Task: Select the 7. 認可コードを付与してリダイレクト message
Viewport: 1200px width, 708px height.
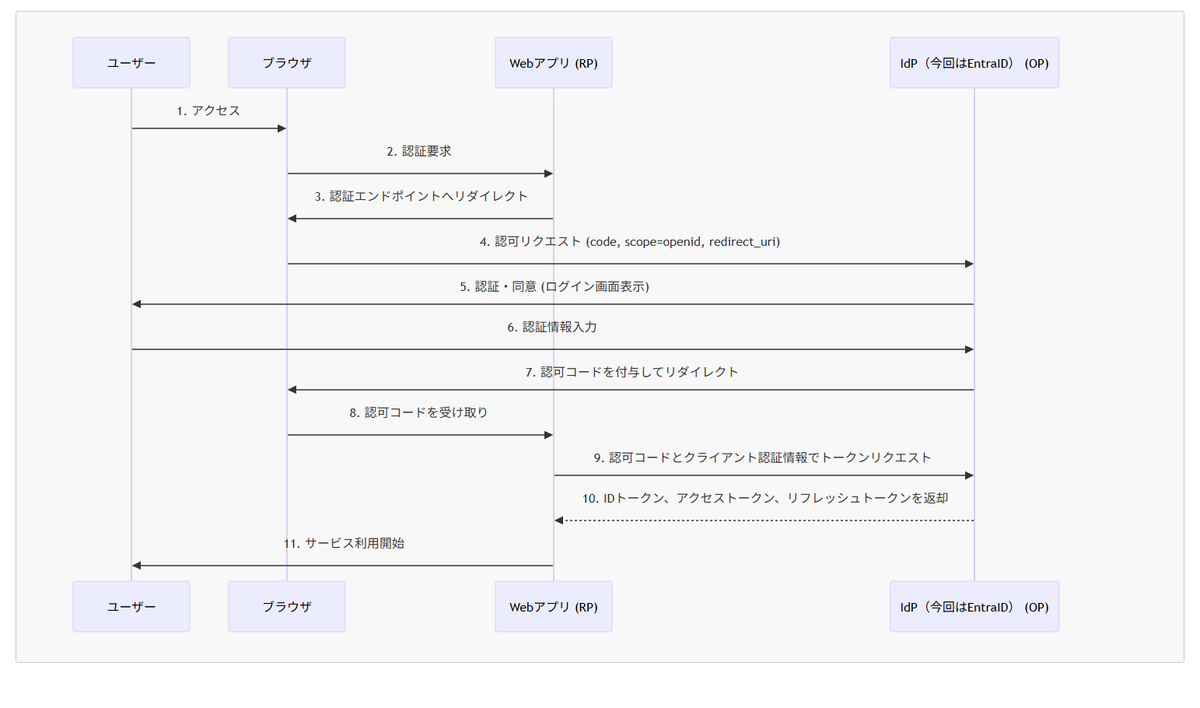Action: 630,371
